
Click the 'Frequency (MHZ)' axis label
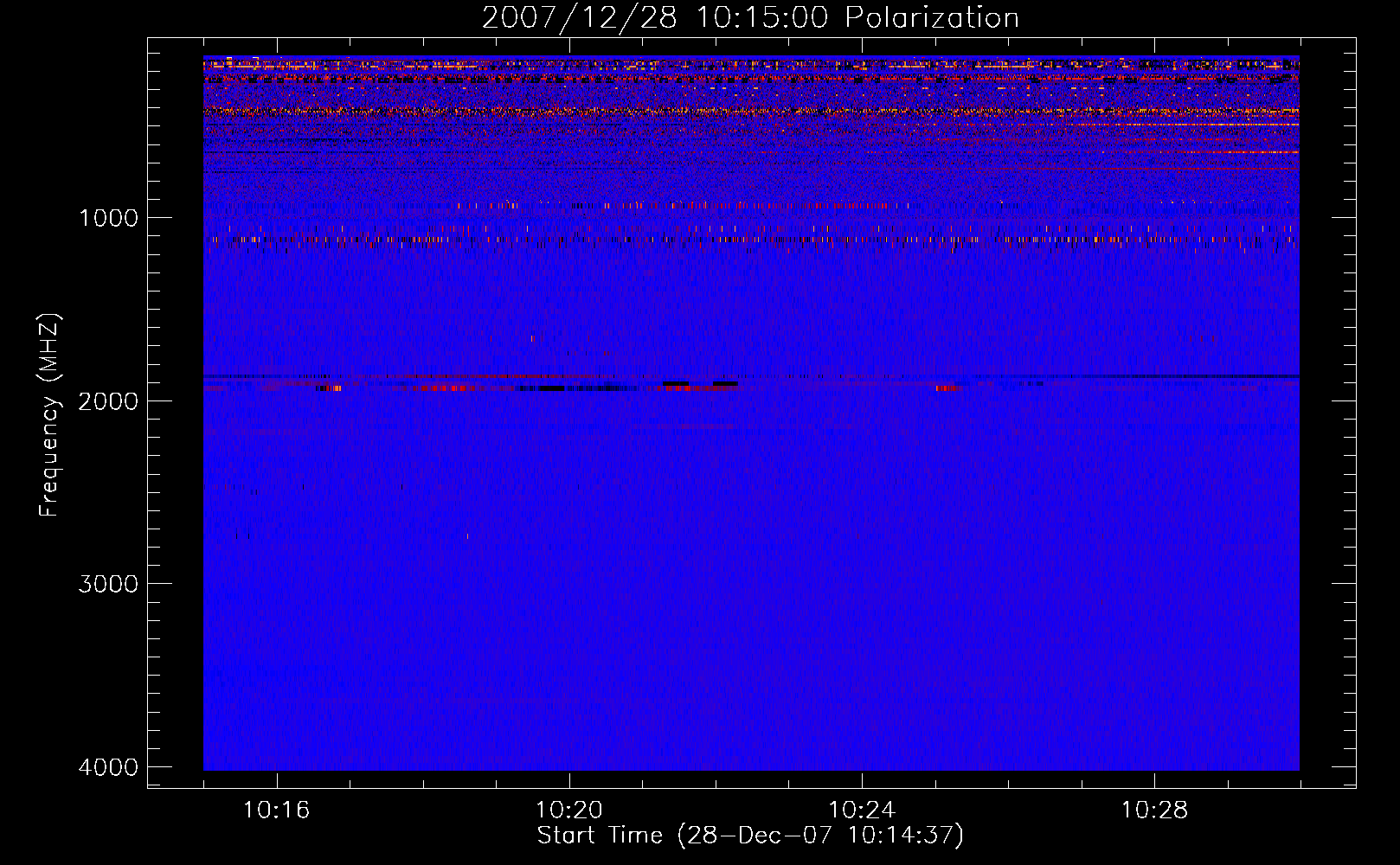(49, 415)
